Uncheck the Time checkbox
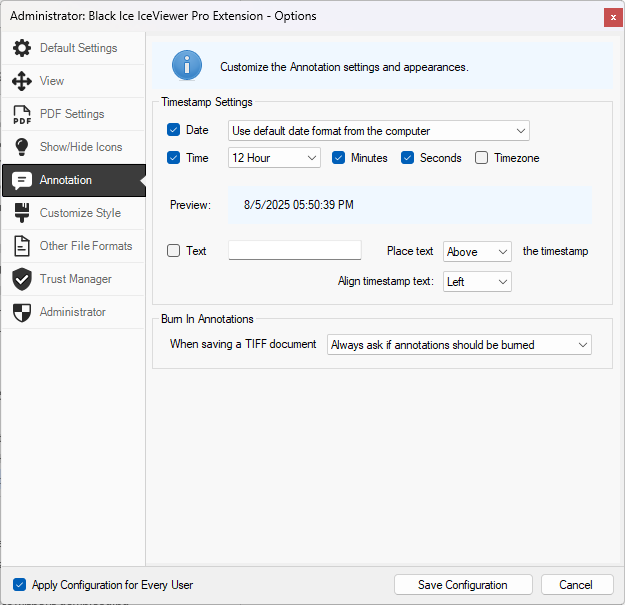Image resolution: width=625 pixels, height=605 pixels. pos(173,158)
